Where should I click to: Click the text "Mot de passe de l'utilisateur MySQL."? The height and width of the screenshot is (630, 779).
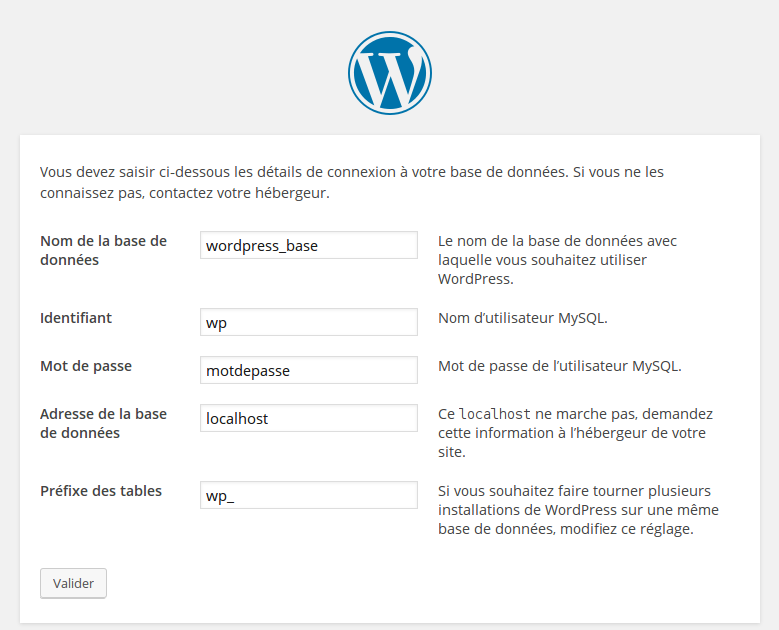click(x=560, y=366)
